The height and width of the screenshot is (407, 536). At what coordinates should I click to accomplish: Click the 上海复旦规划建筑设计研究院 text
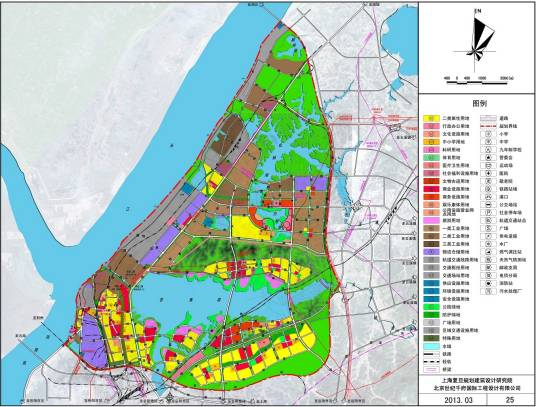[476, 380]
